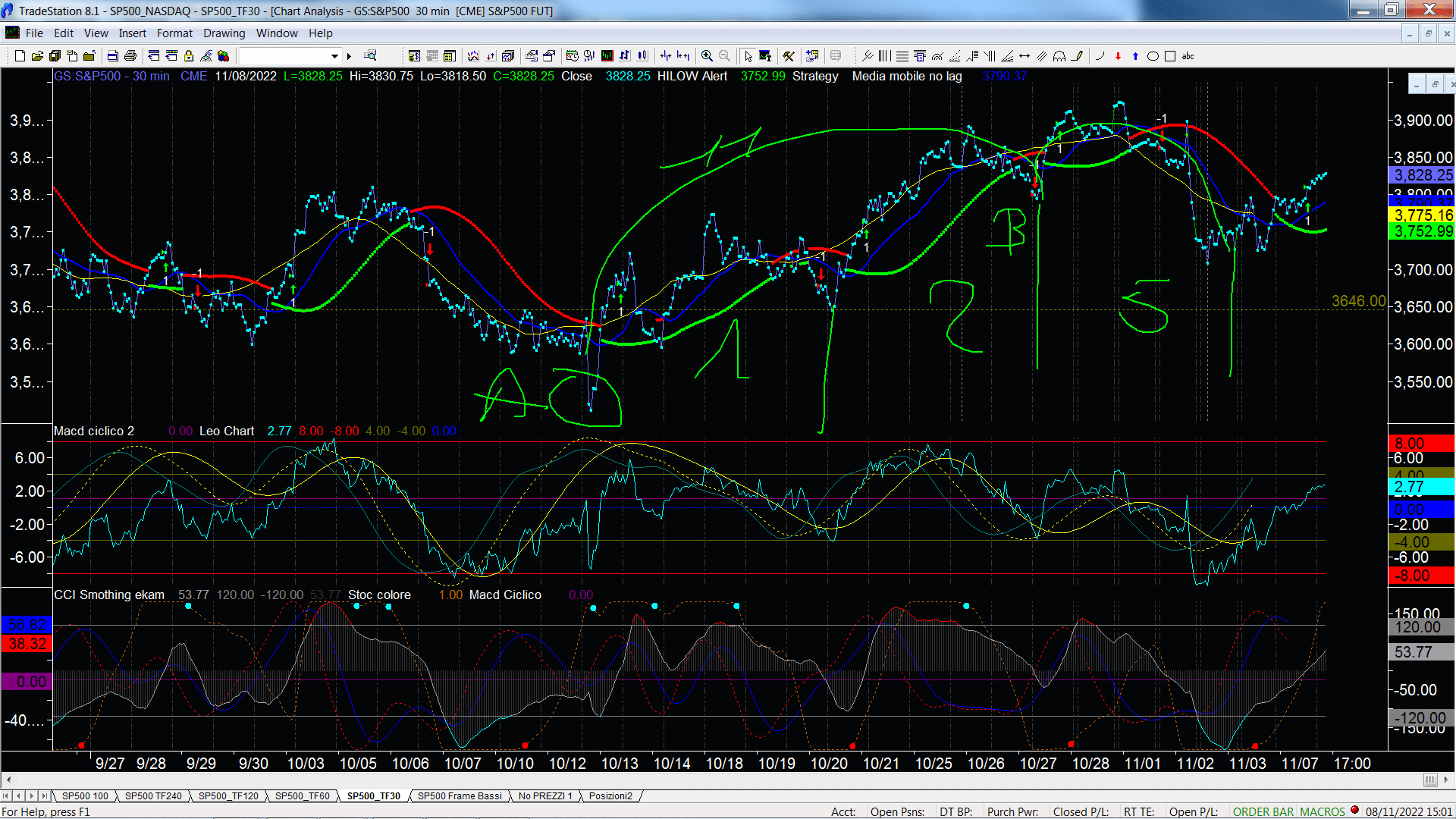Click the horizontal scrollbar thumb grip

1429,780
